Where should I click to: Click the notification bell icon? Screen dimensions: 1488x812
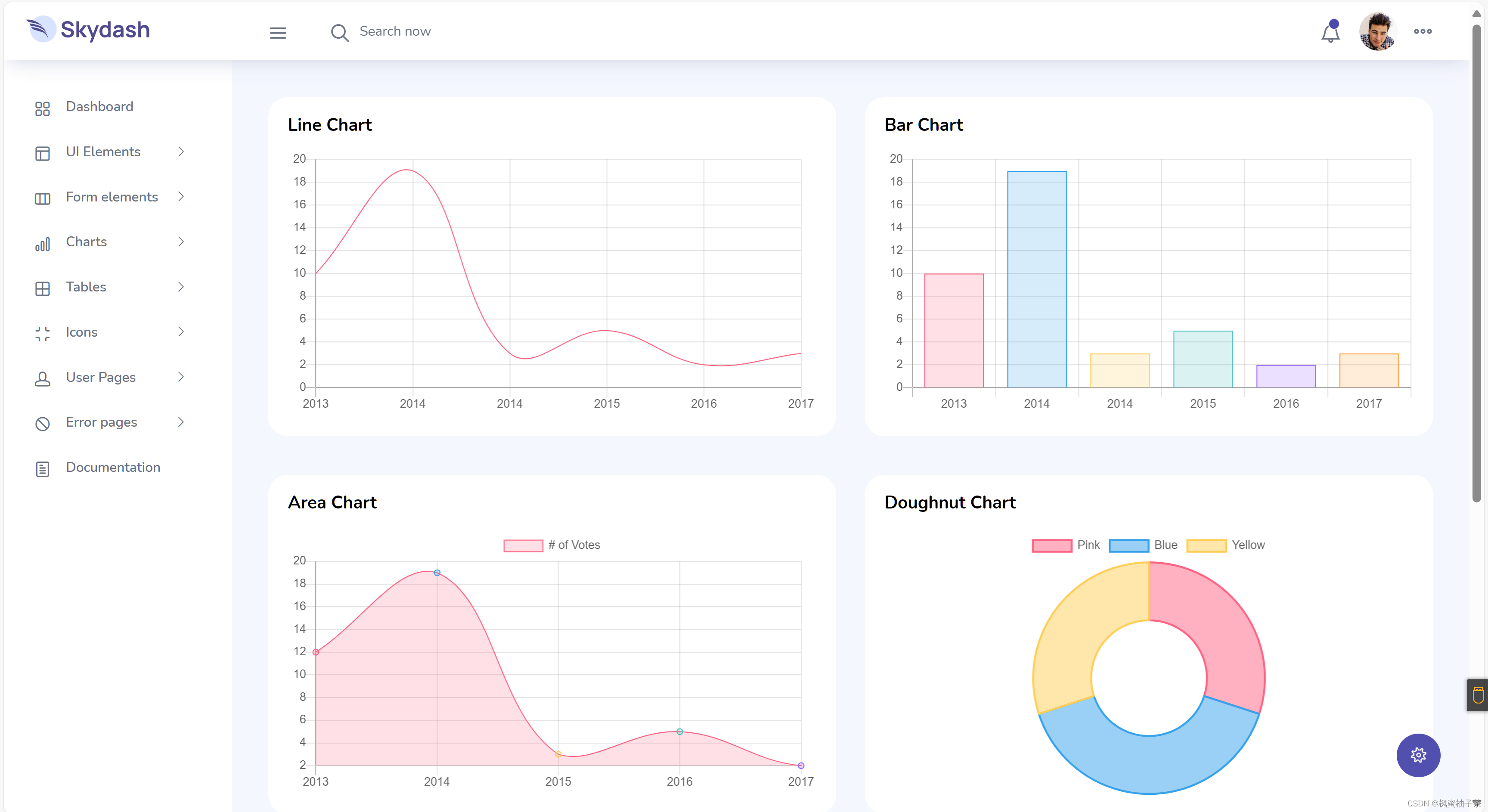1330,31
